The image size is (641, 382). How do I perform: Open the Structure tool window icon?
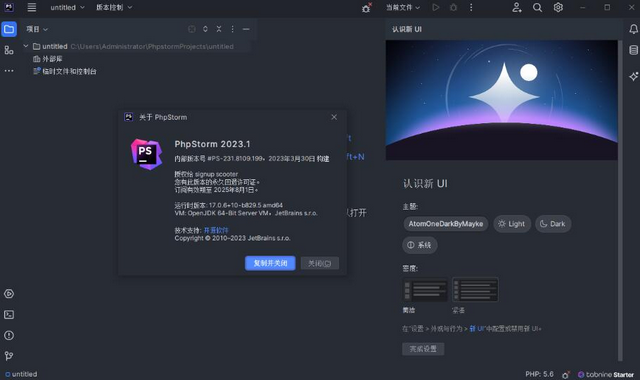[x=9, y=50]
